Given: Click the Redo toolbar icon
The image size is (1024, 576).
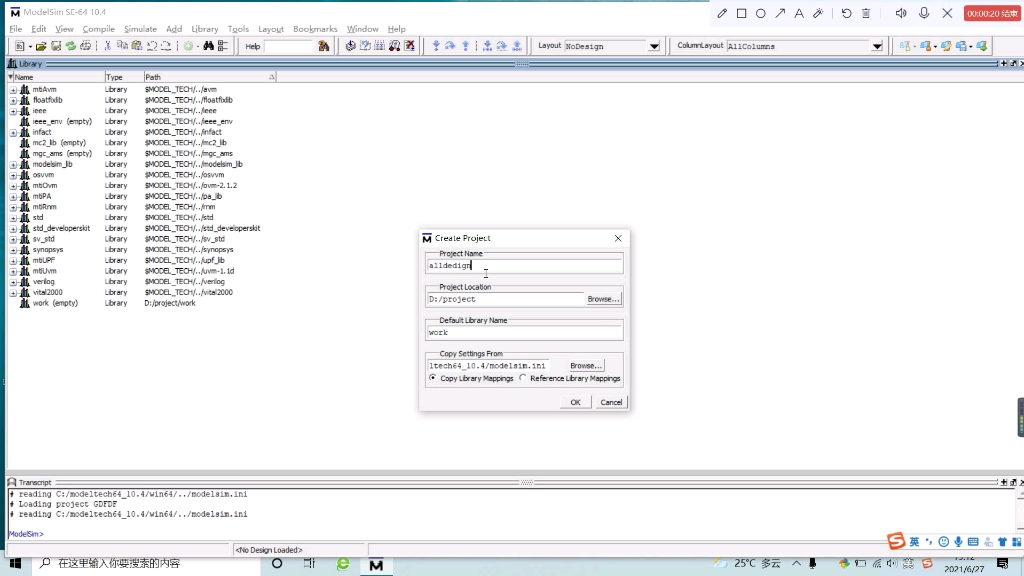Looking at the screenshot, I should (x=166, y=46).
